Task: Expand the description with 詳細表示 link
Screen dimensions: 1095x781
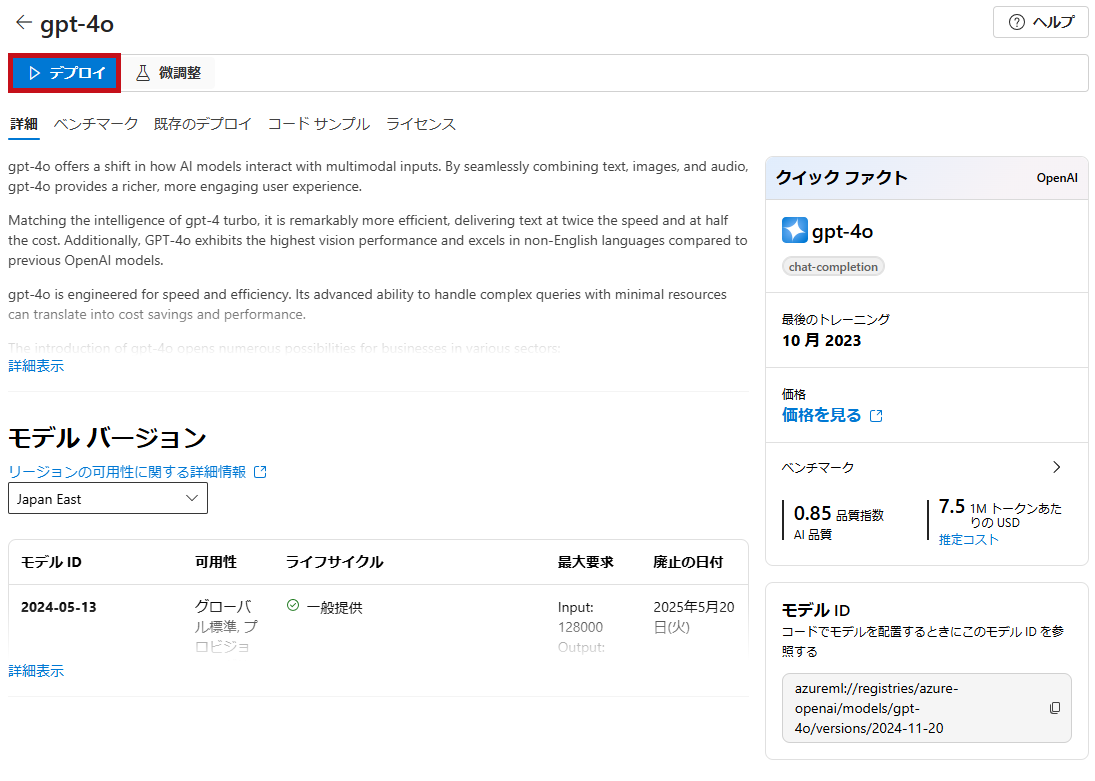Action: pos(36,366)
